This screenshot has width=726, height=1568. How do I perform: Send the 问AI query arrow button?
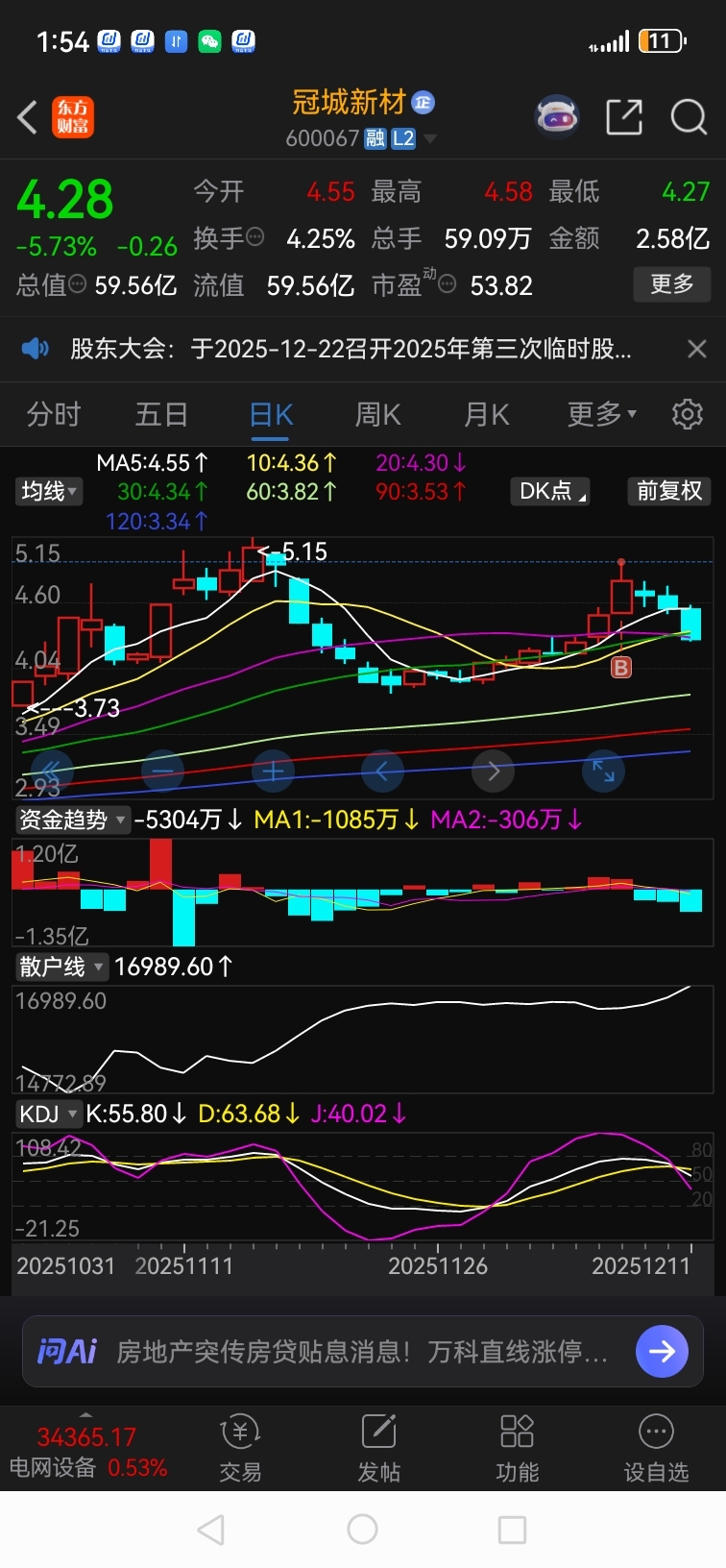pyautogui.click(x=663, y=1351)
